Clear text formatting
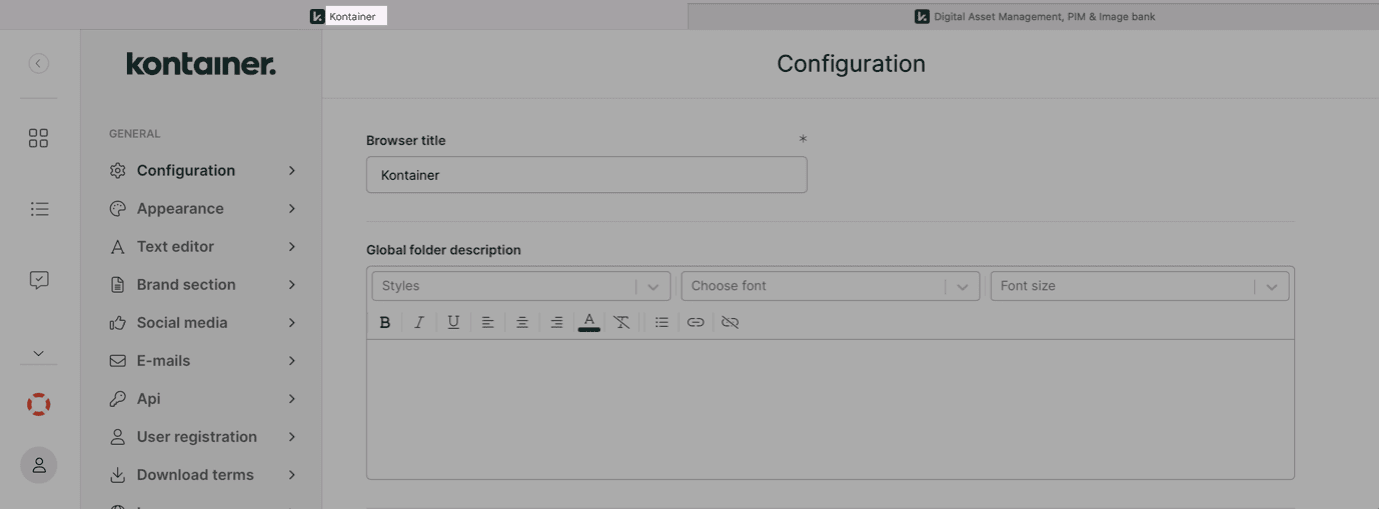The width and height of the screenshot is (1384, 513). 623,323
